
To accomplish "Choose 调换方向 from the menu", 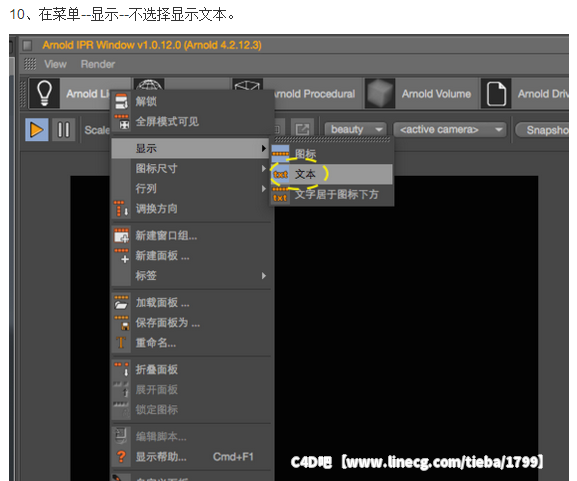I will click(x=190, y=209).
